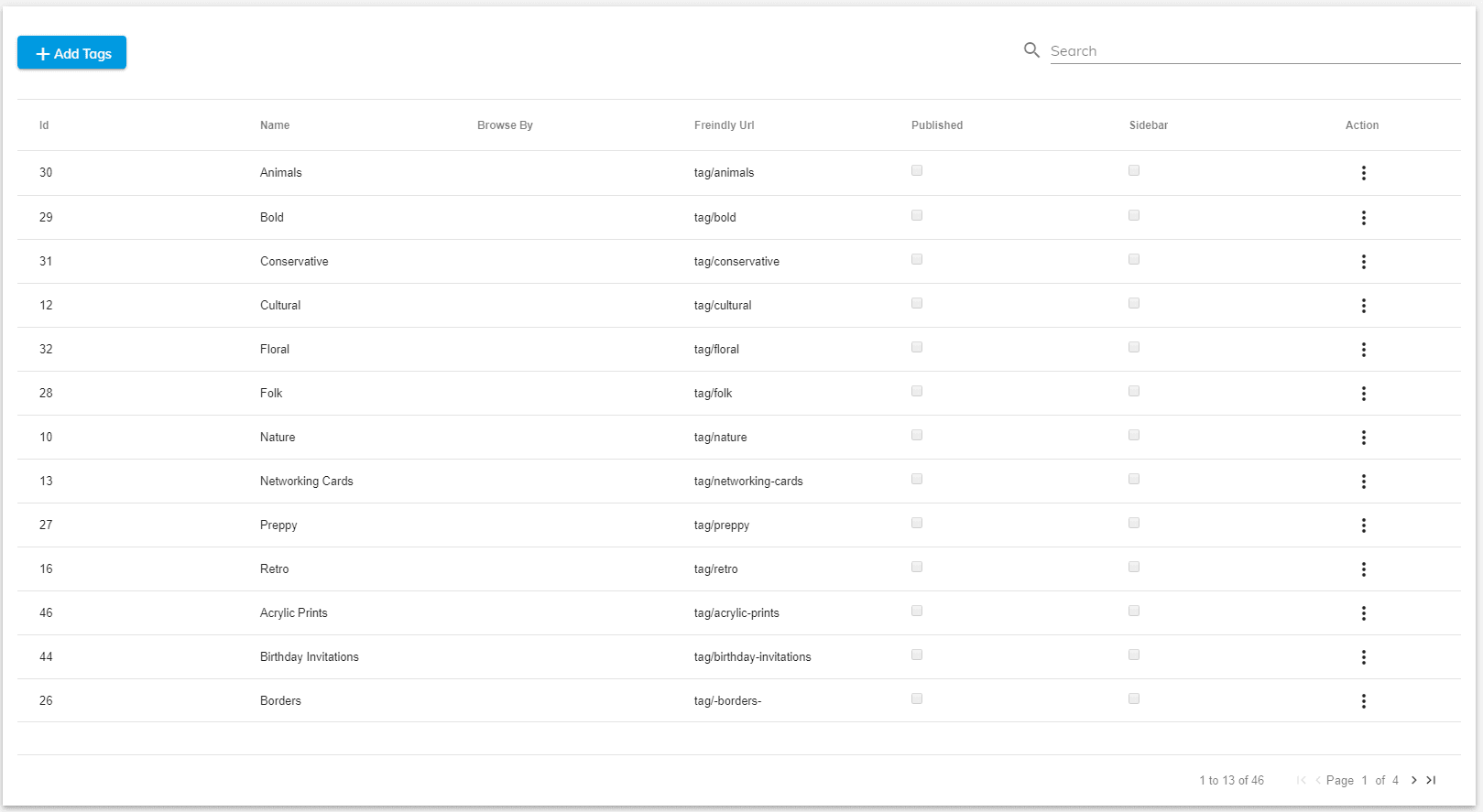Jump to last page icon

[x=1431, y=780]
